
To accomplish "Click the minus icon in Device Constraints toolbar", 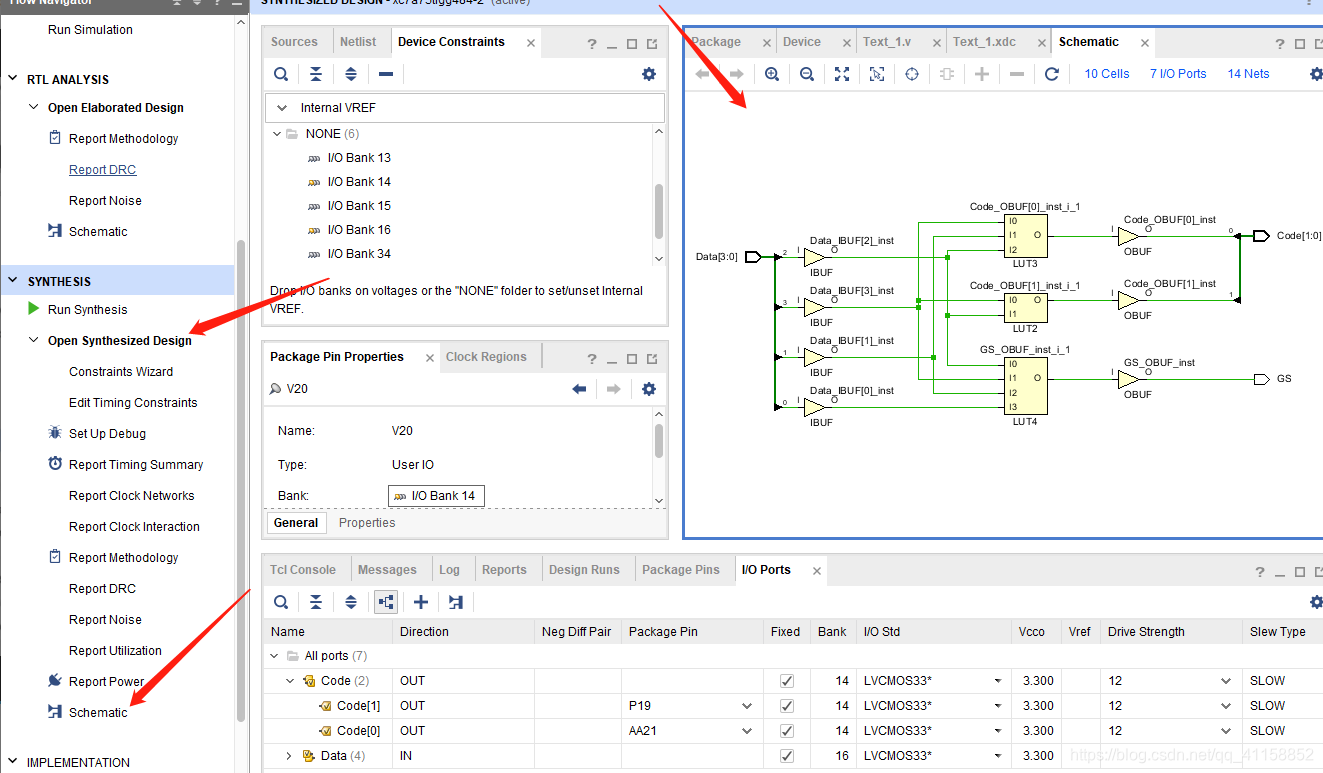I will pyautogui.click(x=386, y=74).
